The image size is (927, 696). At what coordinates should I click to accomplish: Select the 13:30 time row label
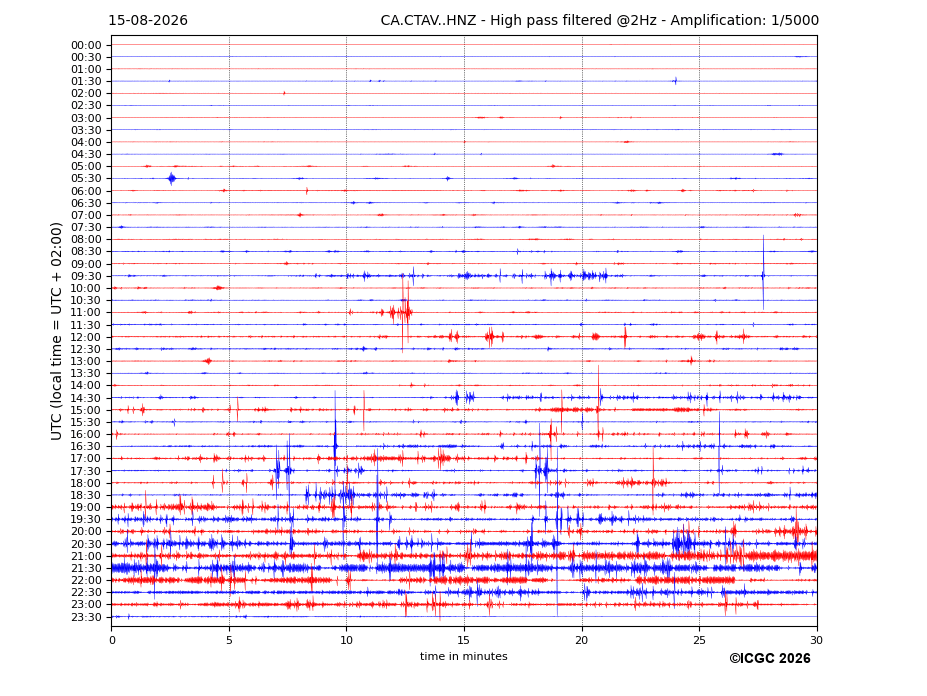click(x=86, y=374)
